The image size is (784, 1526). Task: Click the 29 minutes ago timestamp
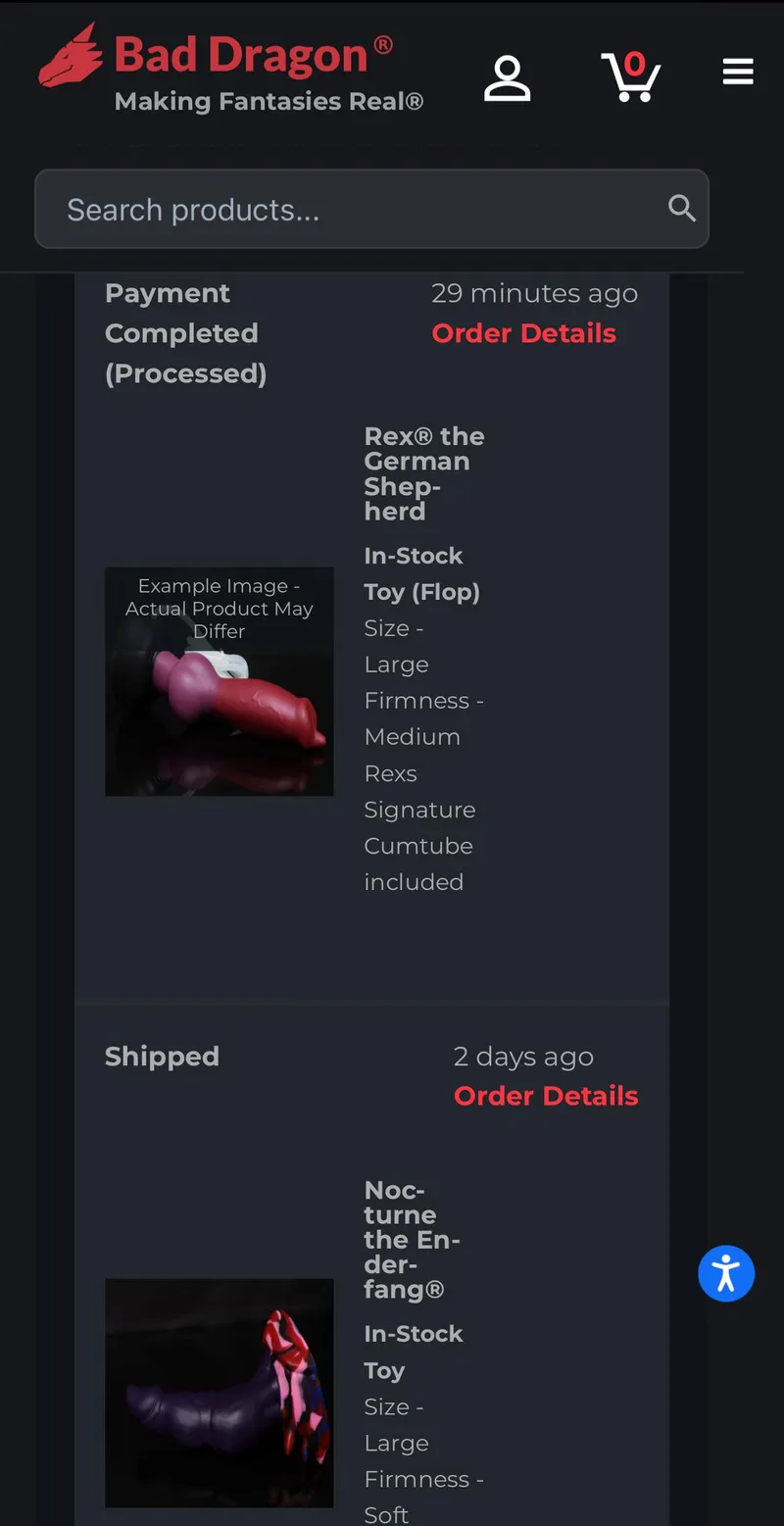click(535, 293)
